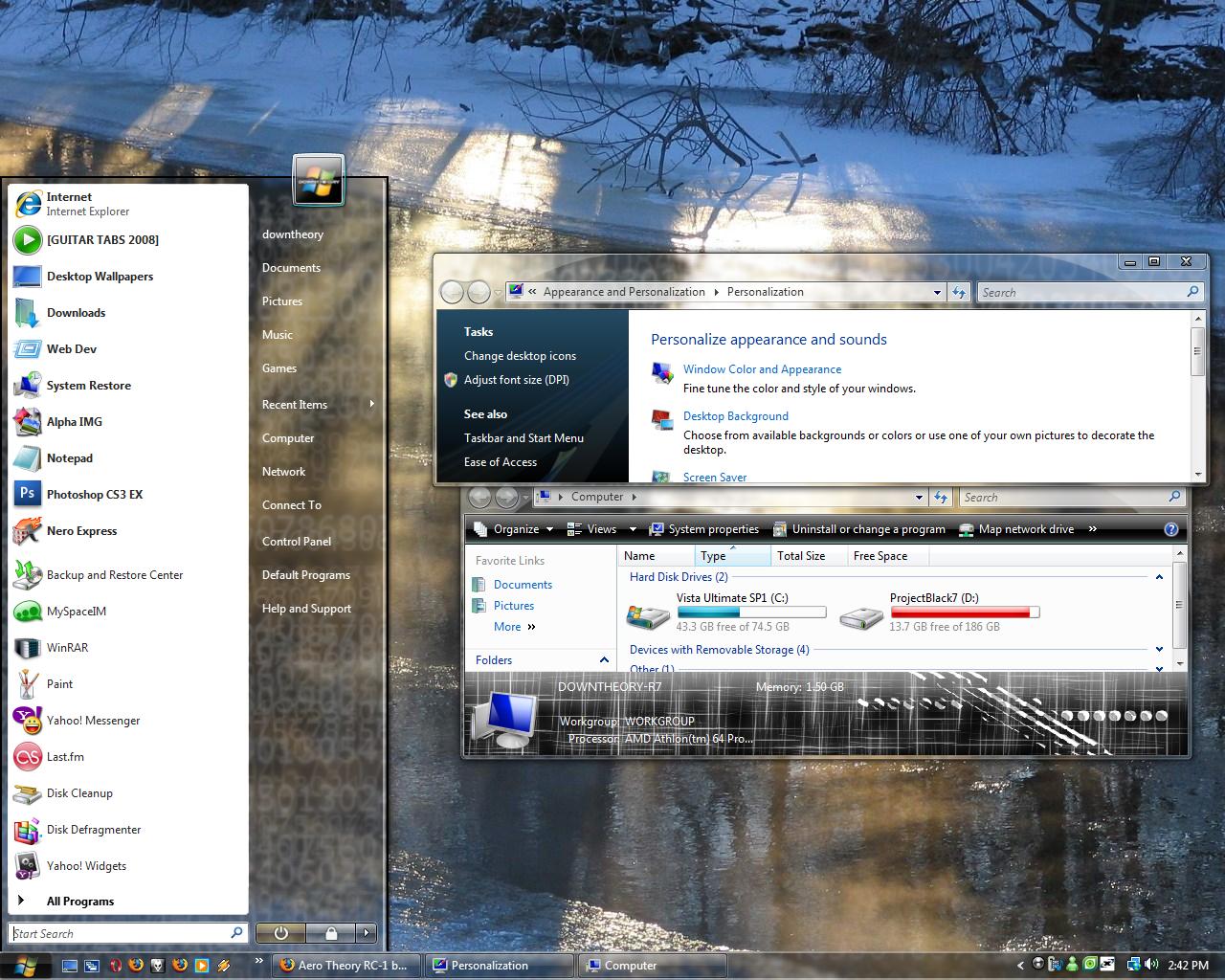Image resolution: width=1225 pixels, height=980 pixels.
Task: Click the Start Search input field
Action: click(x=129, y=933)
